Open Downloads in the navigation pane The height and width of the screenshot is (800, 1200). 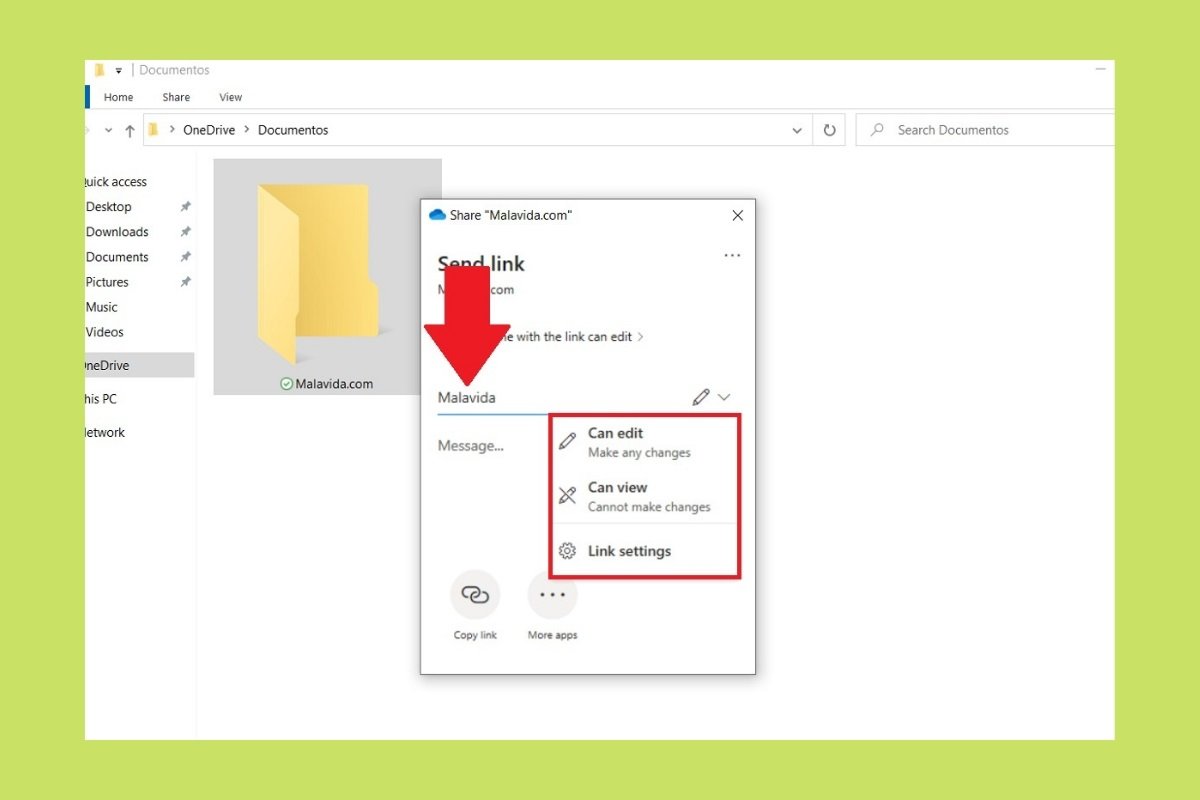[117, 232]
